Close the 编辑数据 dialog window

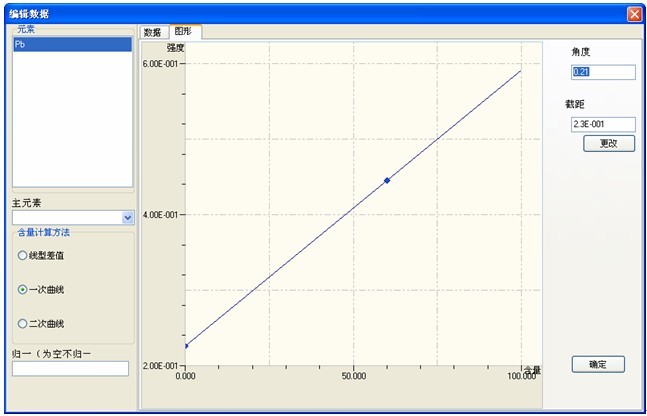point(634,13)
